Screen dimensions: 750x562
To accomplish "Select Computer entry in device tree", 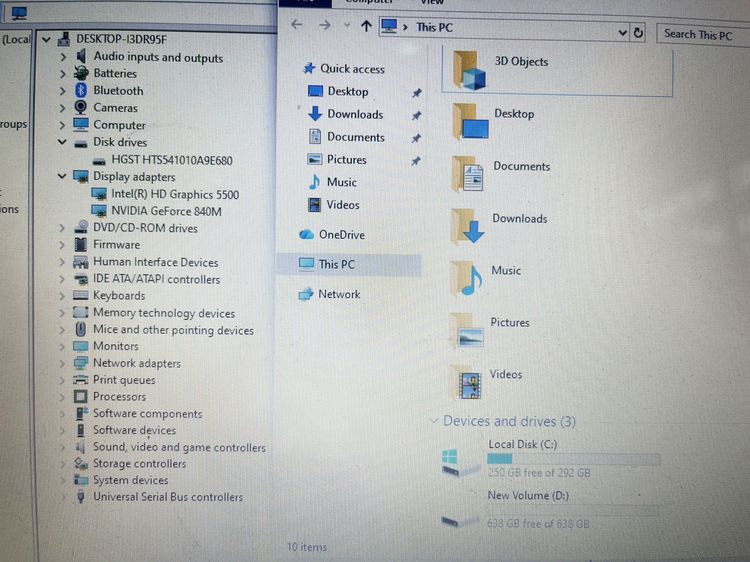I will (119, 125).
